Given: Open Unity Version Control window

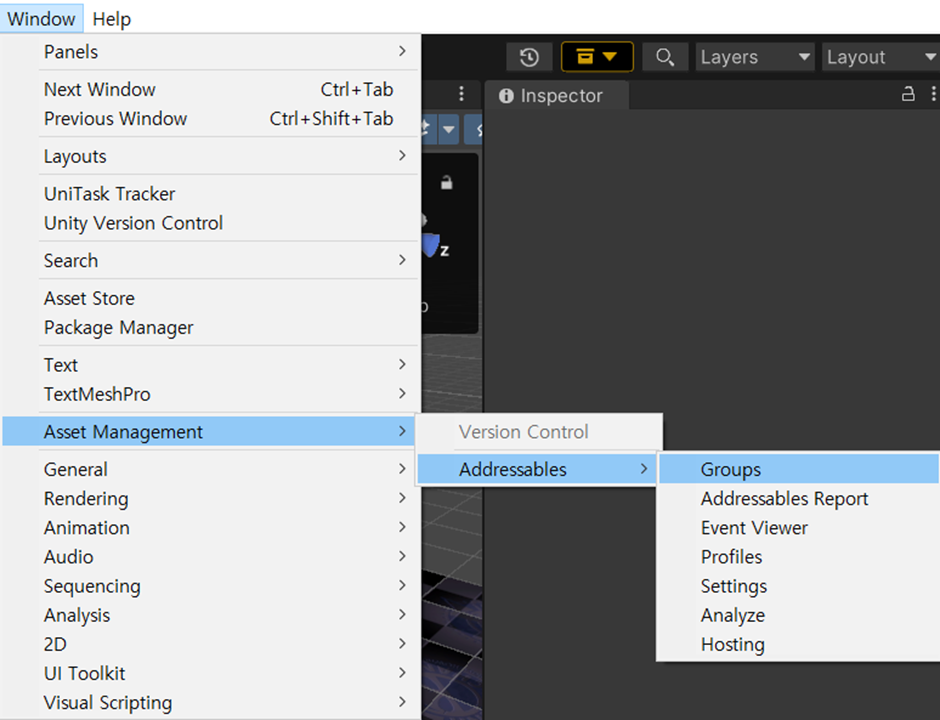Looking at the screenshot, I should (210, 223).
